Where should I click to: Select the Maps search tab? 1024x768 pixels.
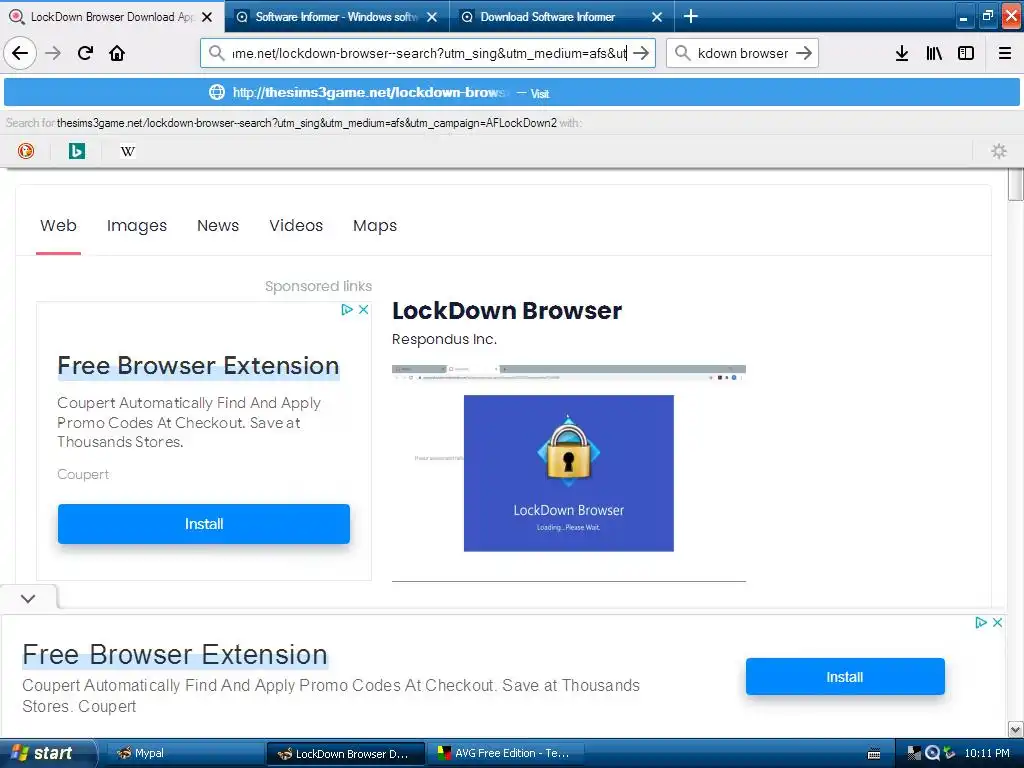click(375, 225)
